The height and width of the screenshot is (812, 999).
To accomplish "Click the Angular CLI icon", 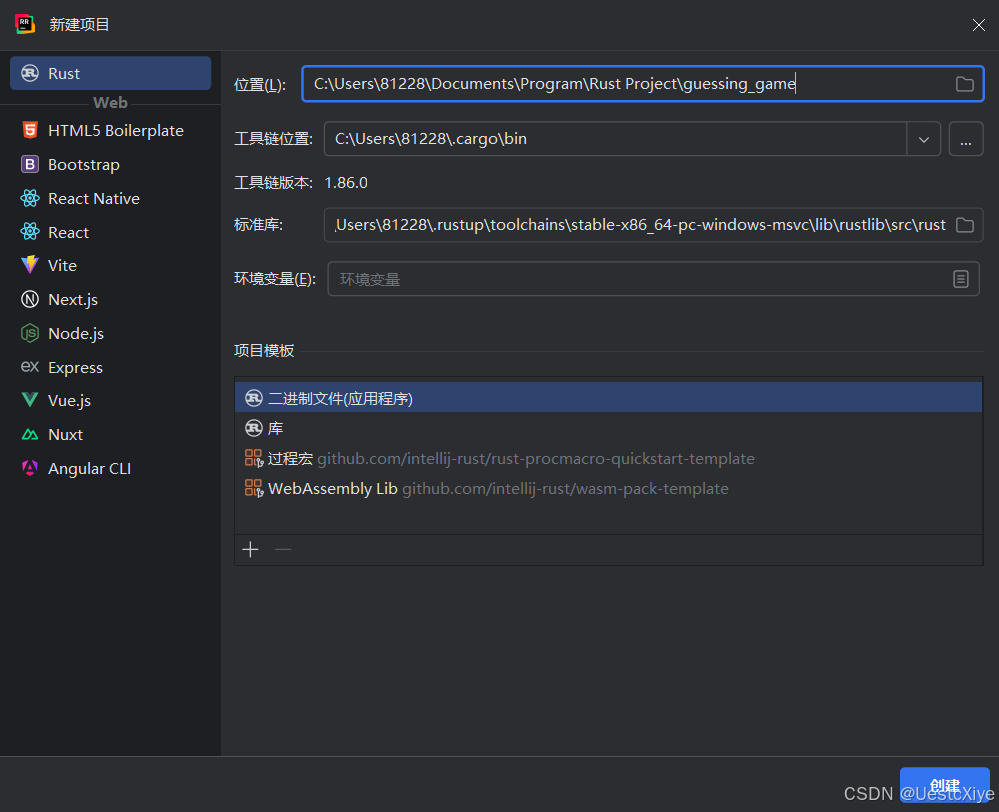I will click(x=30, y=468).
